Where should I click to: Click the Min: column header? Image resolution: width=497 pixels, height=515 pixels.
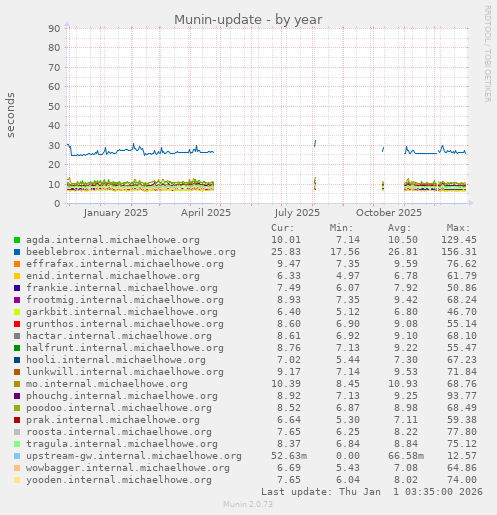coord(341,228)
